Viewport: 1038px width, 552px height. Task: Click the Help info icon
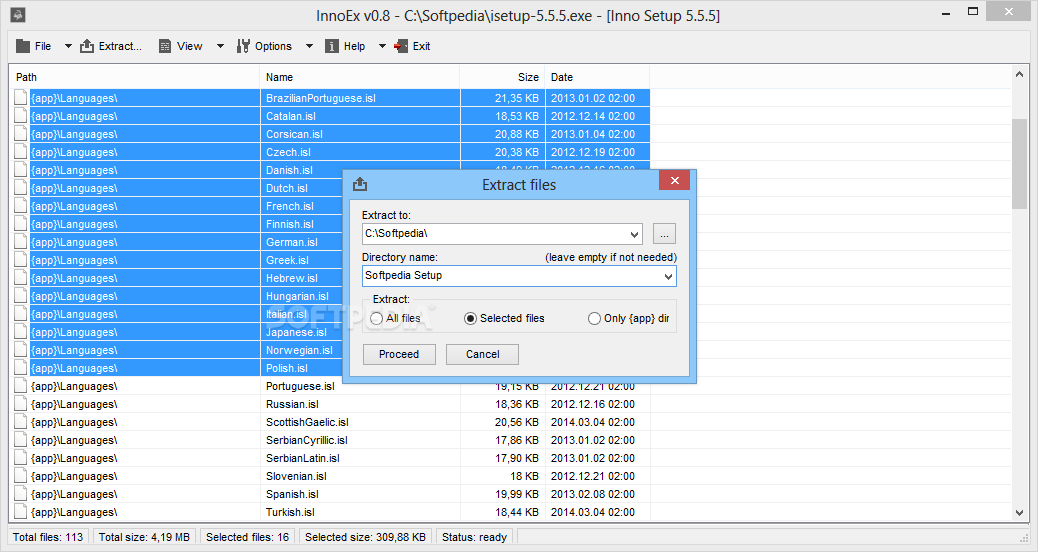coord(332,46)
